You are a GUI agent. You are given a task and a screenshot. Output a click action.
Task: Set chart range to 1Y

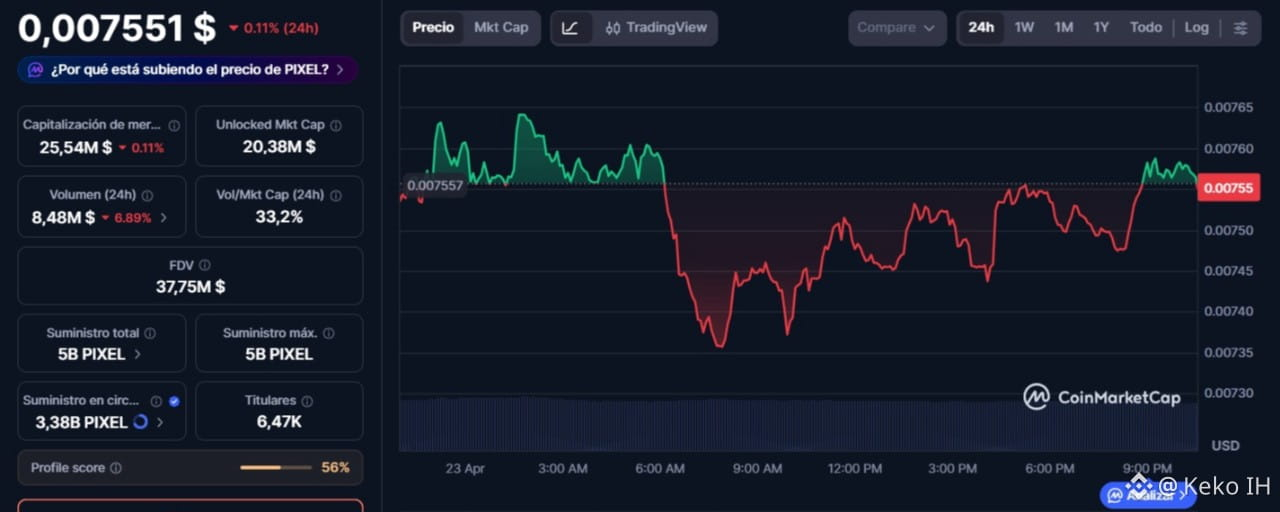point(1101,28)
